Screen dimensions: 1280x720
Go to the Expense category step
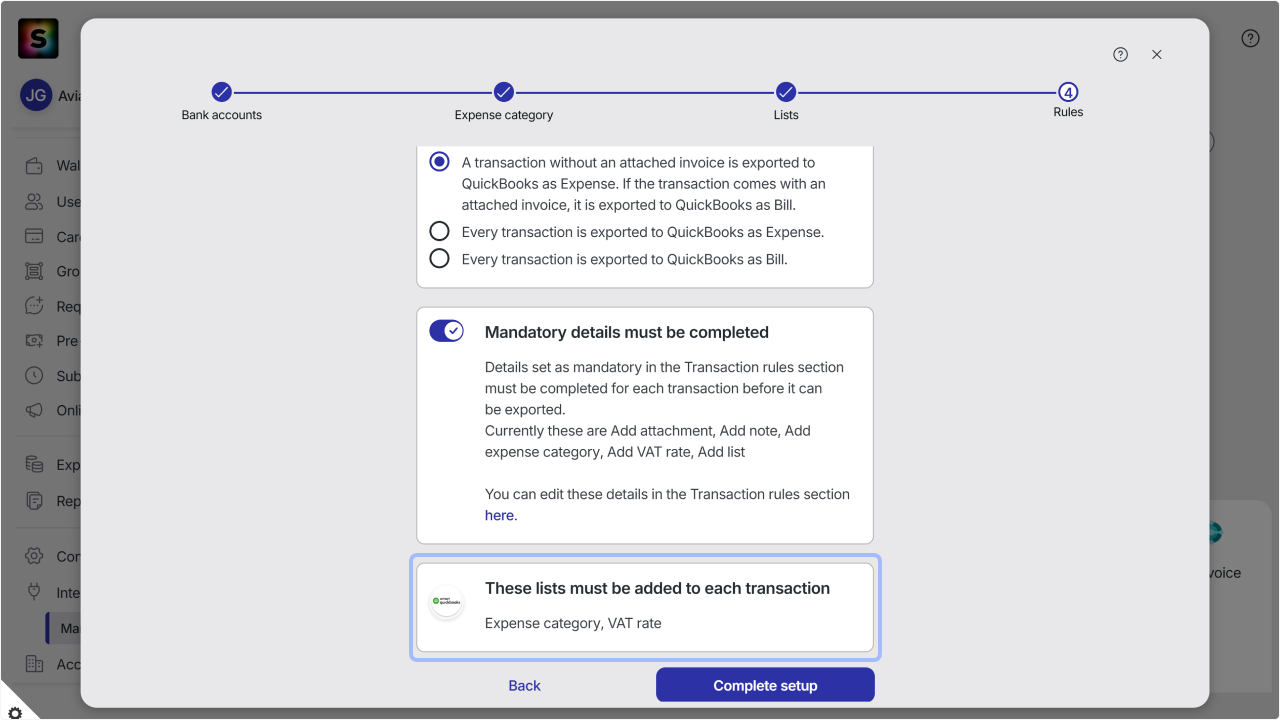click(x=504, y=92)
